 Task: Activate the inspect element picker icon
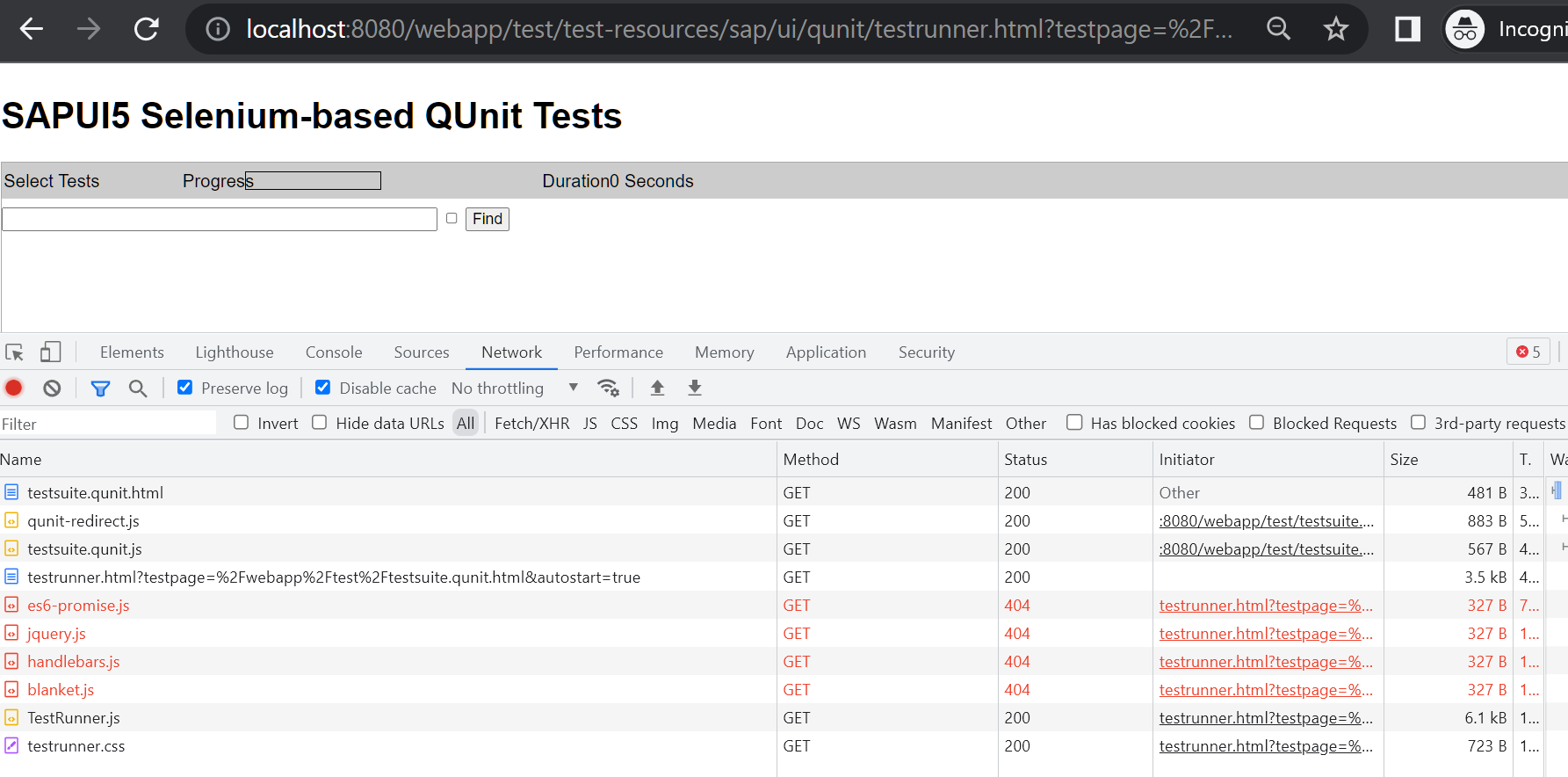pos(14,352)
